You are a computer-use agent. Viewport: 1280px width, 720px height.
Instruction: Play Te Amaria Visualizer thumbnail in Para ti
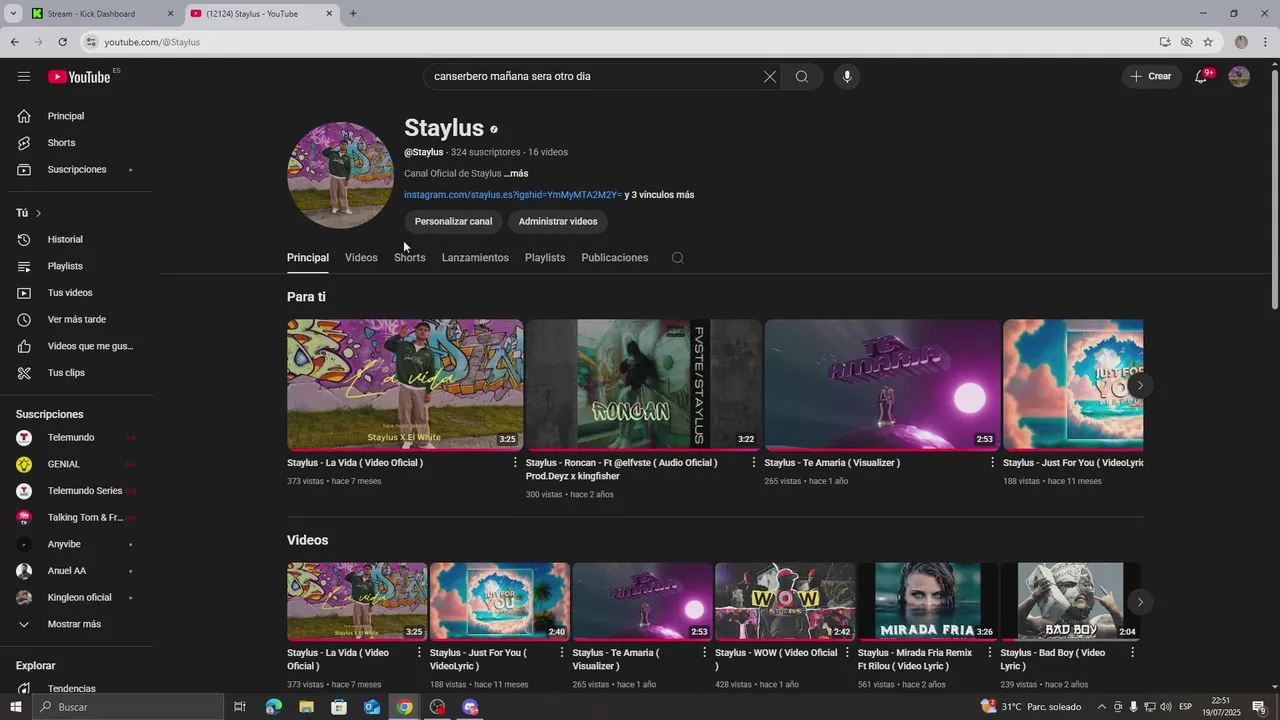[882, 385]
